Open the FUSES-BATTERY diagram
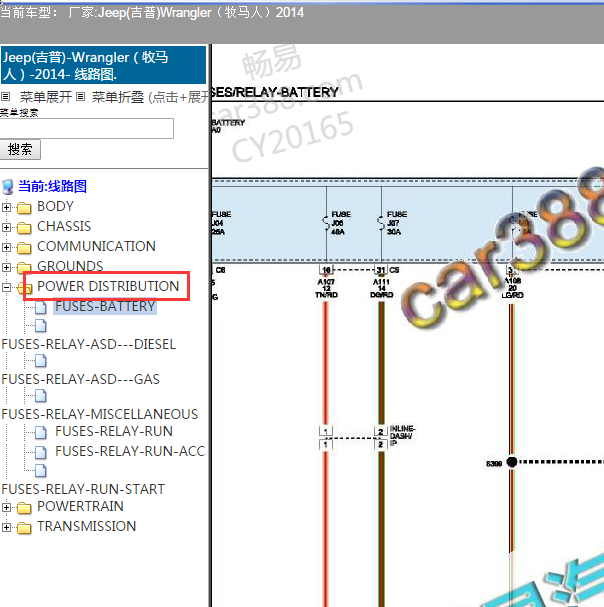 [x=105, y=306]
